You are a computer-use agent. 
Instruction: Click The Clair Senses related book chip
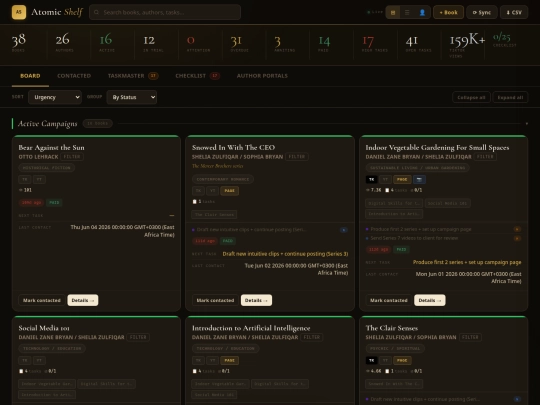coord(214,215)
